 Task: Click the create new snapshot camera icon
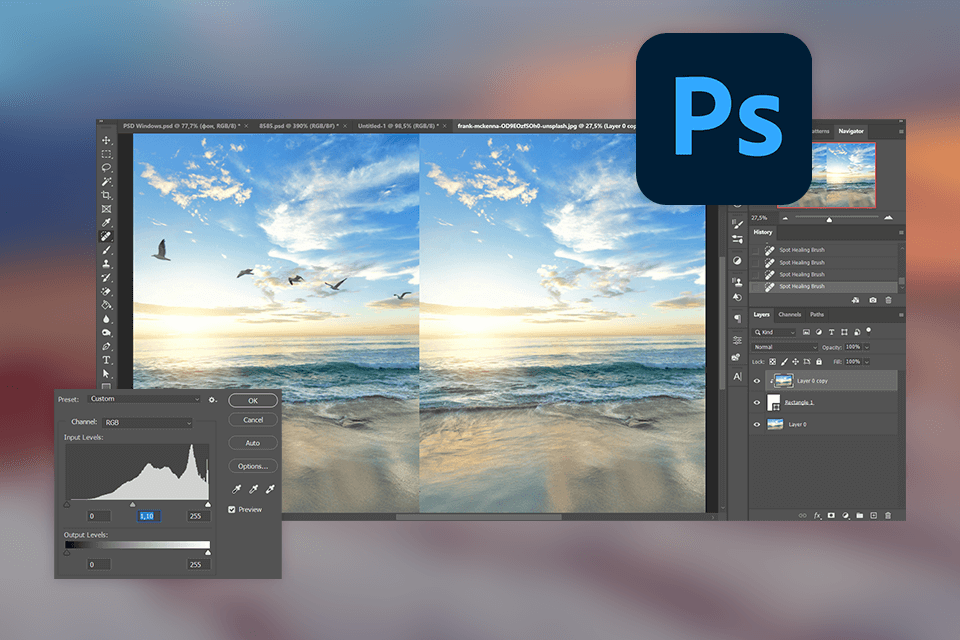pos(872,300)
